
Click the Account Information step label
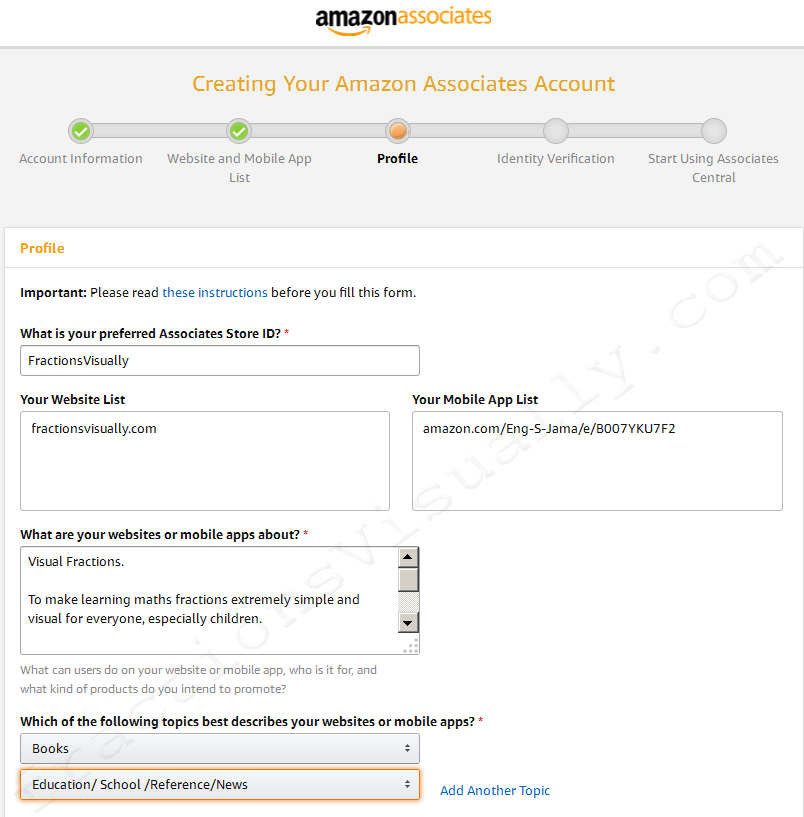81,159
